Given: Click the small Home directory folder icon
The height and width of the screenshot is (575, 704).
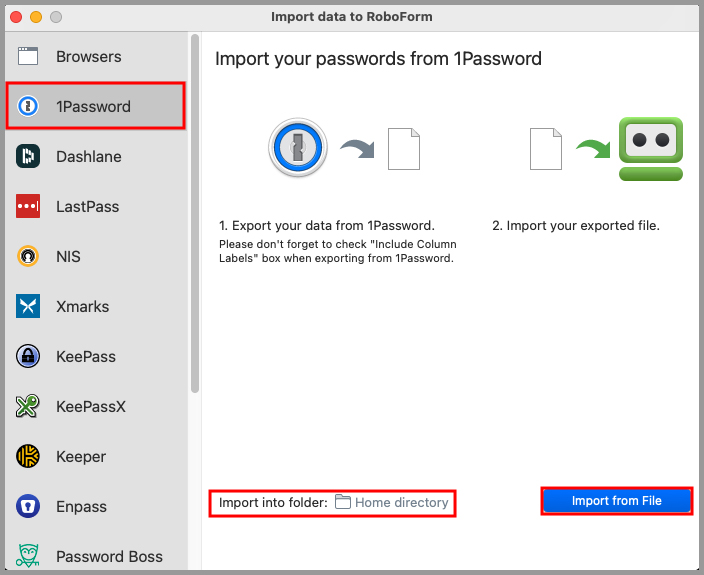Looking at the screenshot, I should pyautogui.click(x=343, y=503).
